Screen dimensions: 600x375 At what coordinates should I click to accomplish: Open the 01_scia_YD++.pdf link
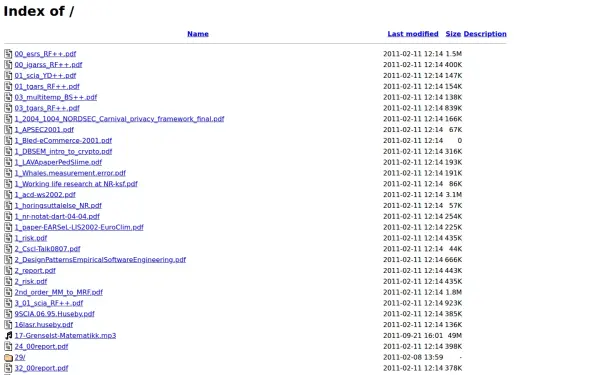(45, 75)
